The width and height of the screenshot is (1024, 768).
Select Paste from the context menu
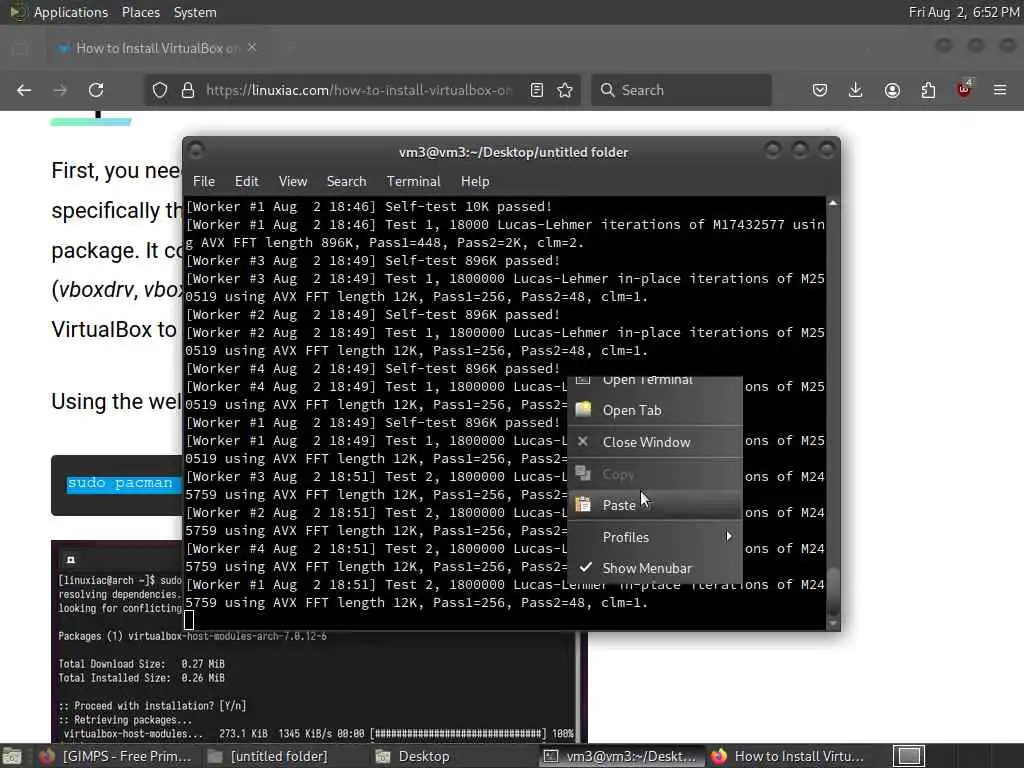click(655, 505)
